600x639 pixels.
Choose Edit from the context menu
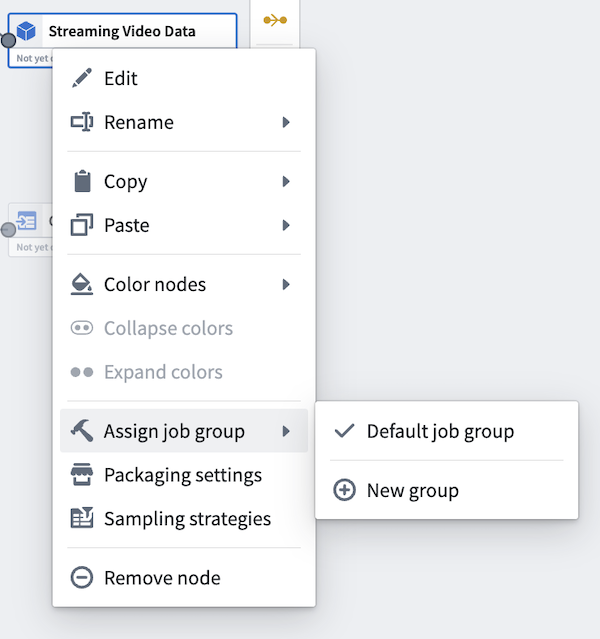pyautogui.click(x=184, y=78)
